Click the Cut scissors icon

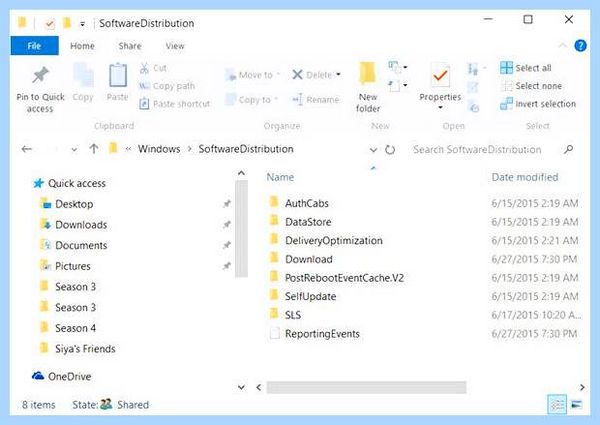pos(144,68)
